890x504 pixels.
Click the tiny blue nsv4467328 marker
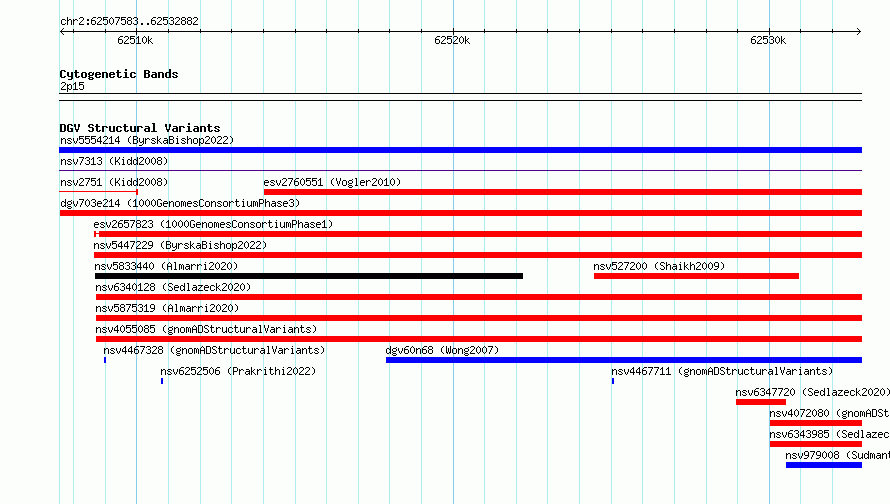tap(105, 360)
